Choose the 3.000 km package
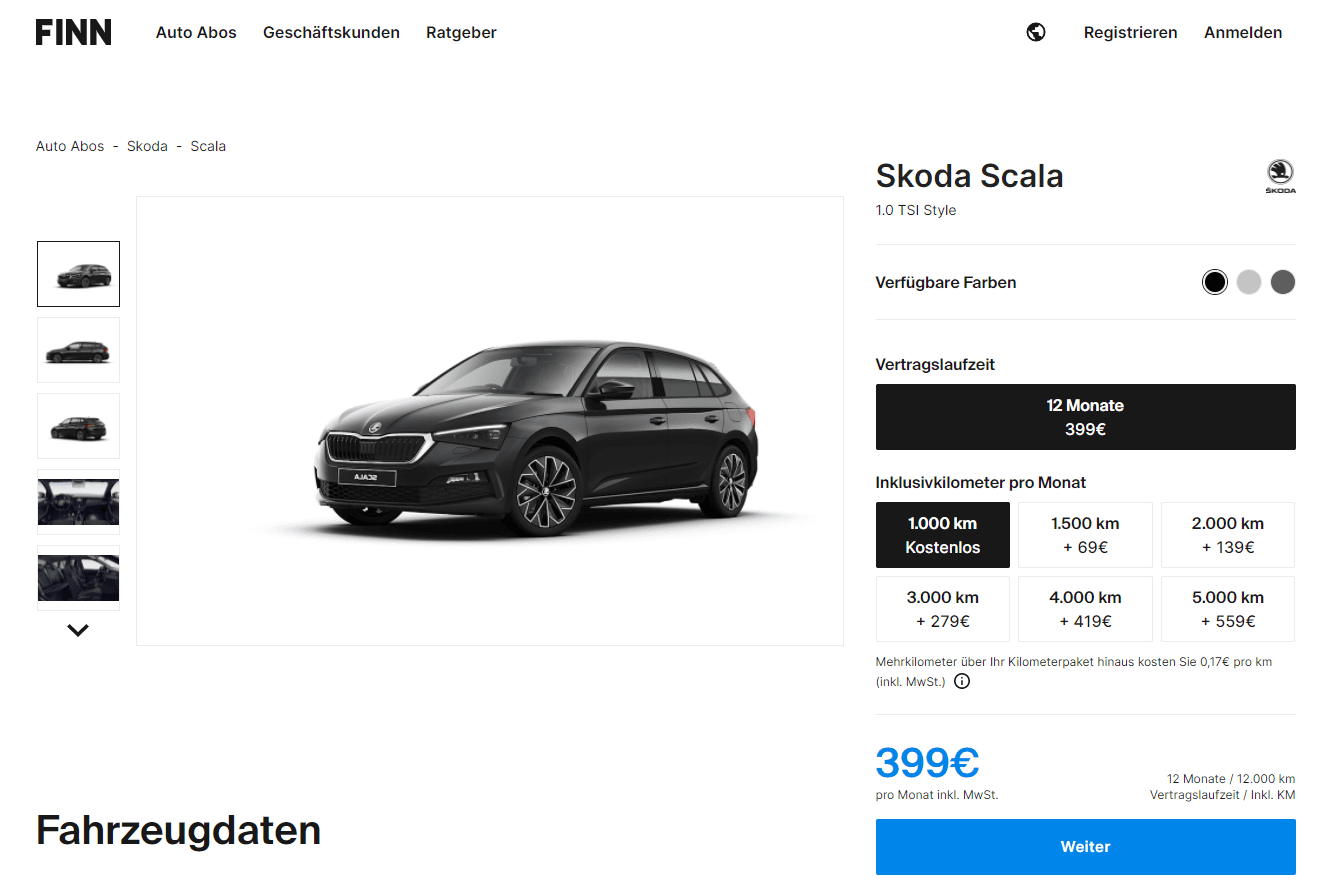 tap(943, 609)
